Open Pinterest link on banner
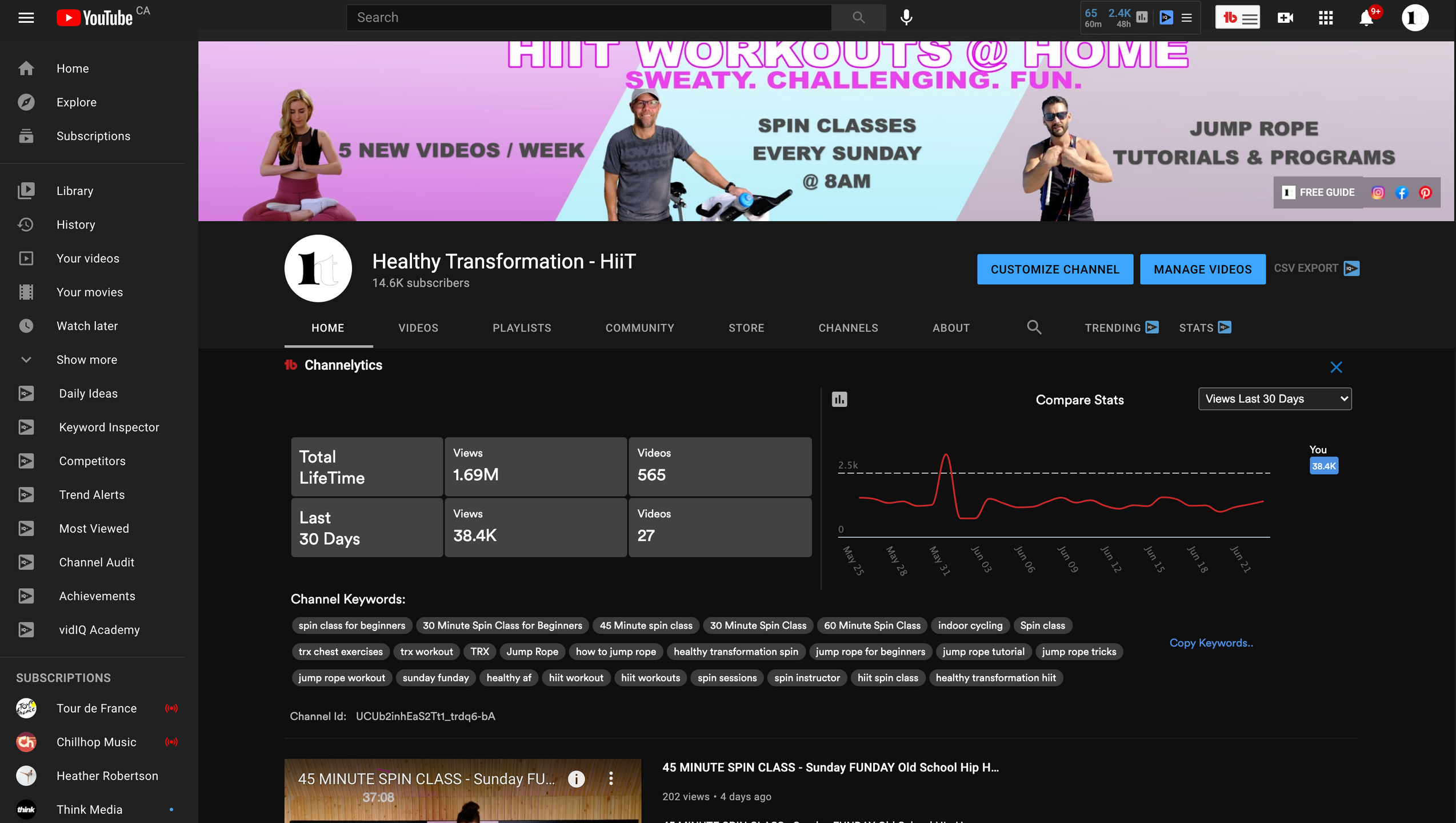Viewport: 1456px width, 823px height. coord(1425,193)
